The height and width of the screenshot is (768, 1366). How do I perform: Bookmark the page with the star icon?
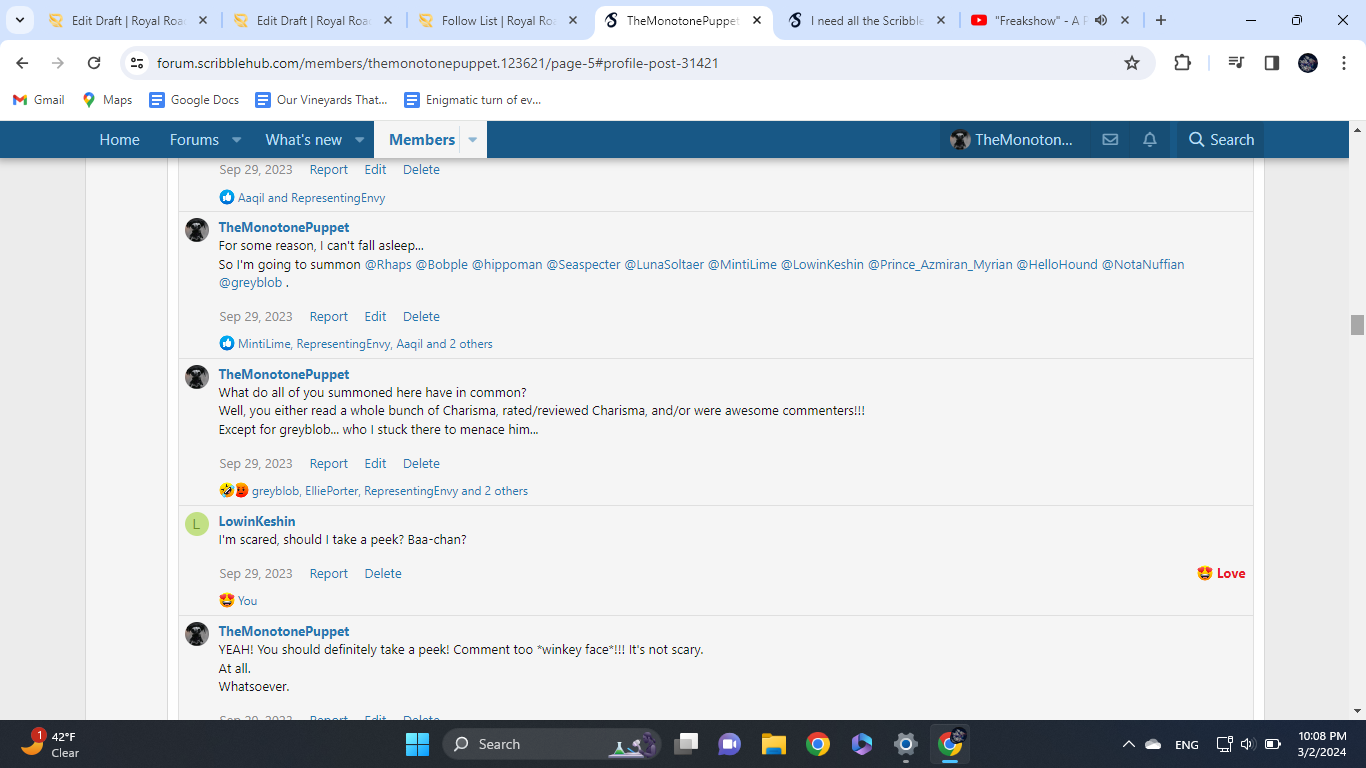pyautogui.click(x=1132, y=62)
